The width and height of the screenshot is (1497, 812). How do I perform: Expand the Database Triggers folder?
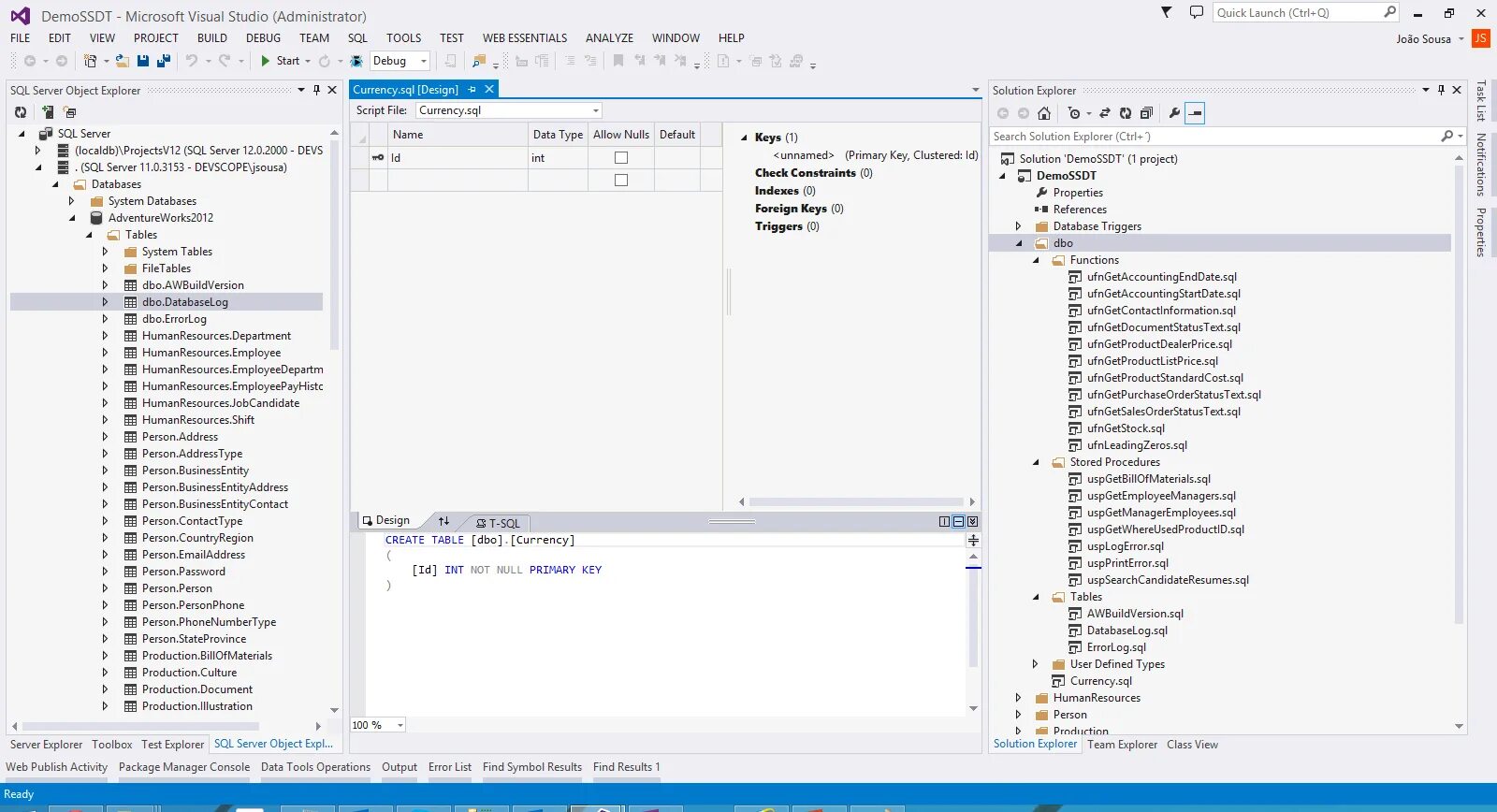[1018, 226]
